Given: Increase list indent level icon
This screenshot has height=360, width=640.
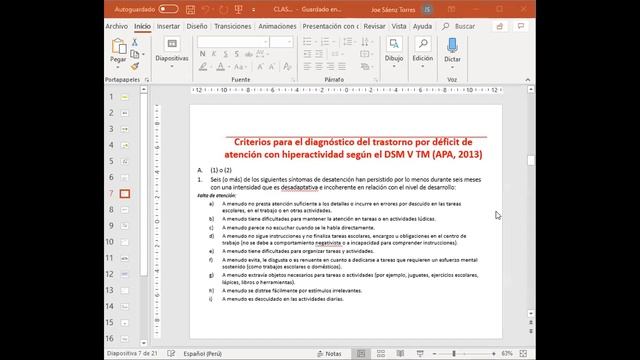Looking at the screenshot, I should (x=319, y=54).
